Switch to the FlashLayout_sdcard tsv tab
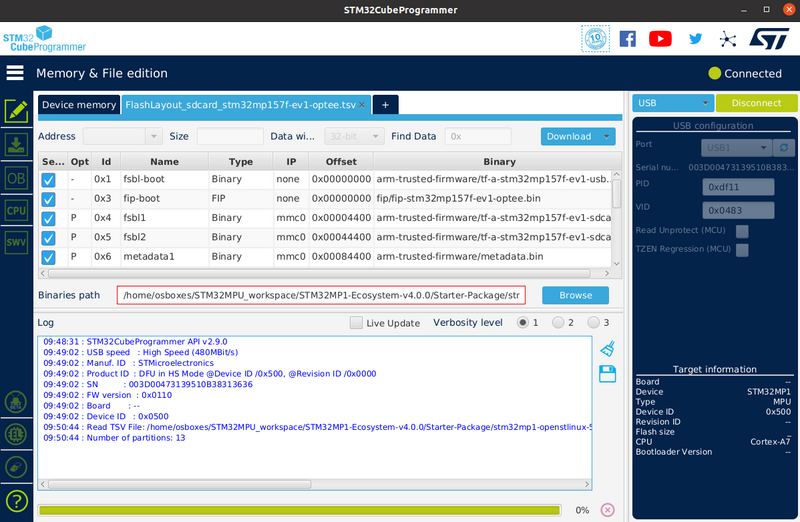The width and height of the screenshot is (800, 522). [240, 105]
